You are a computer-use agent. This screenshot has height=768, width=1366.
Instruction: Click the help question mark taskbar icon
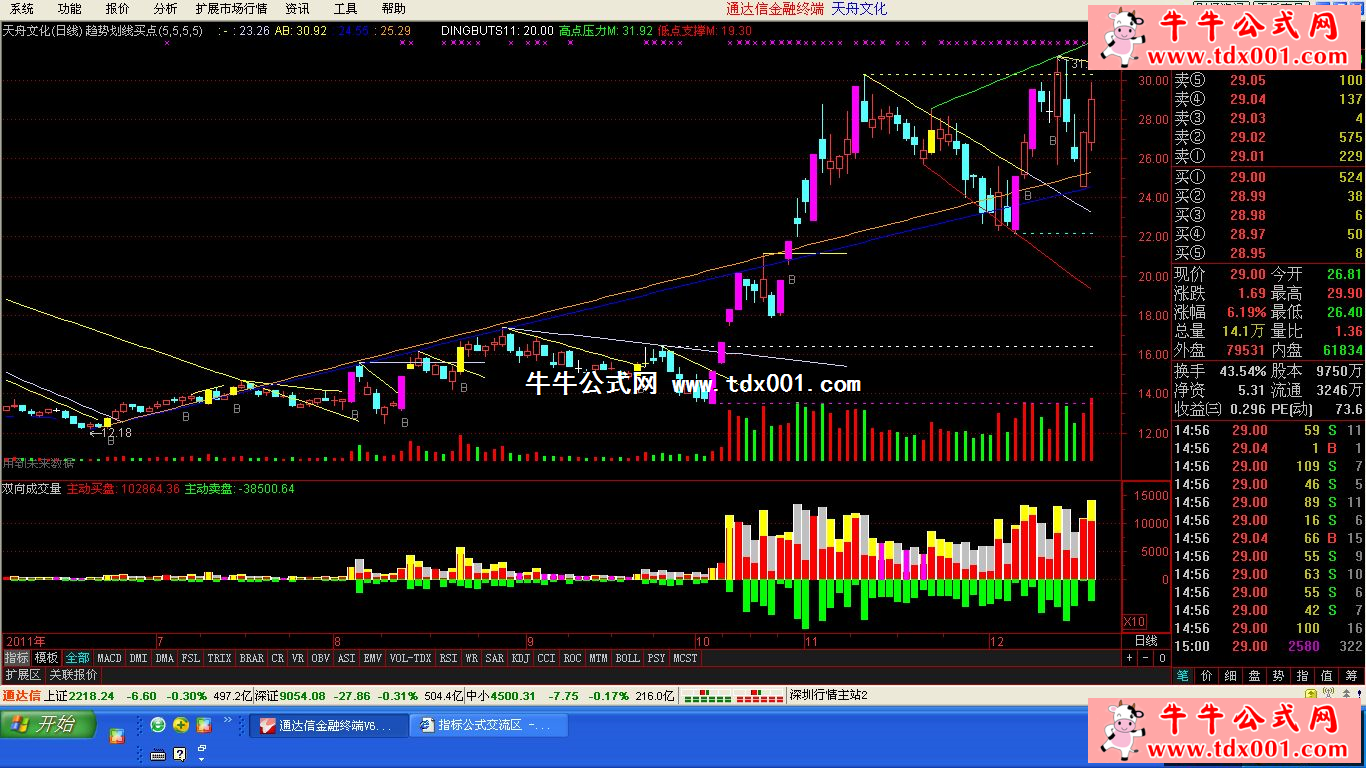tap(180, 753)
